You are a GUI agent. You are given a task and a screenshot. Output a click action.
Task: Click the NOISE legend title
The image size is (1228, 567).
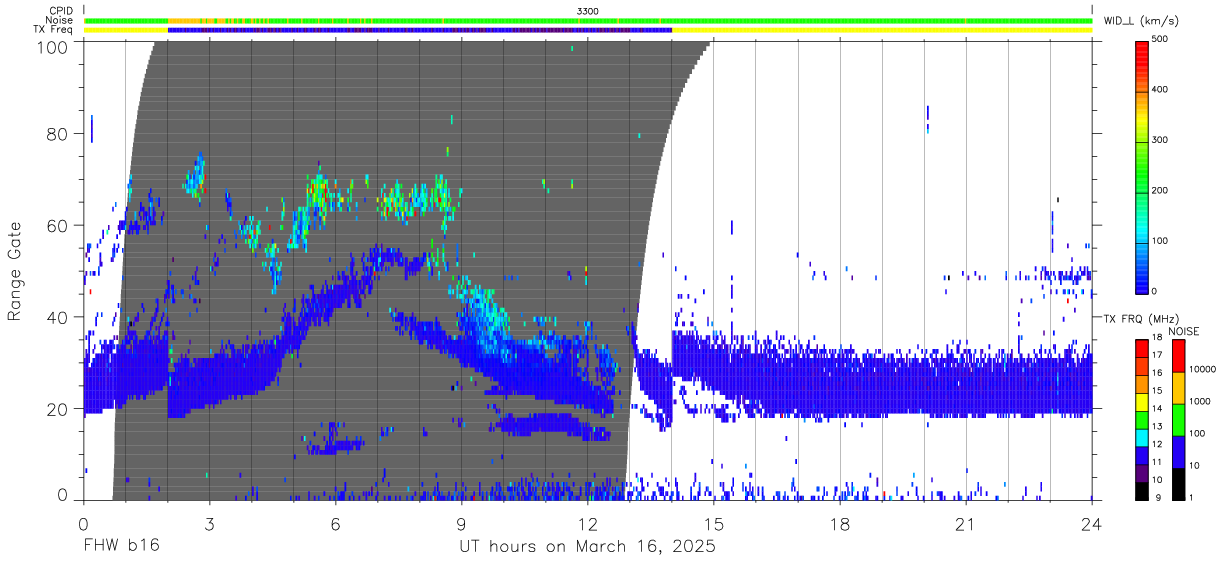pos(1185,330)
